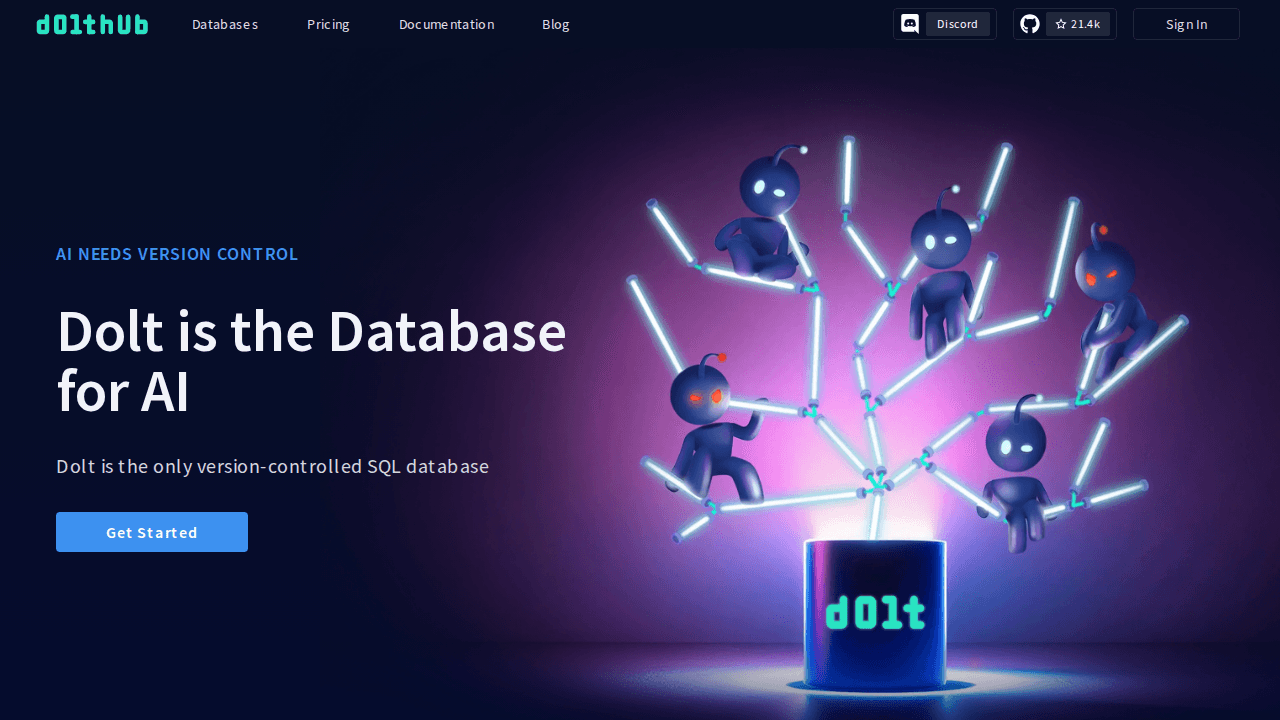Navigate to the Blog
The width and height of the screenshot is (1280, 720).
tap(556, 24)
